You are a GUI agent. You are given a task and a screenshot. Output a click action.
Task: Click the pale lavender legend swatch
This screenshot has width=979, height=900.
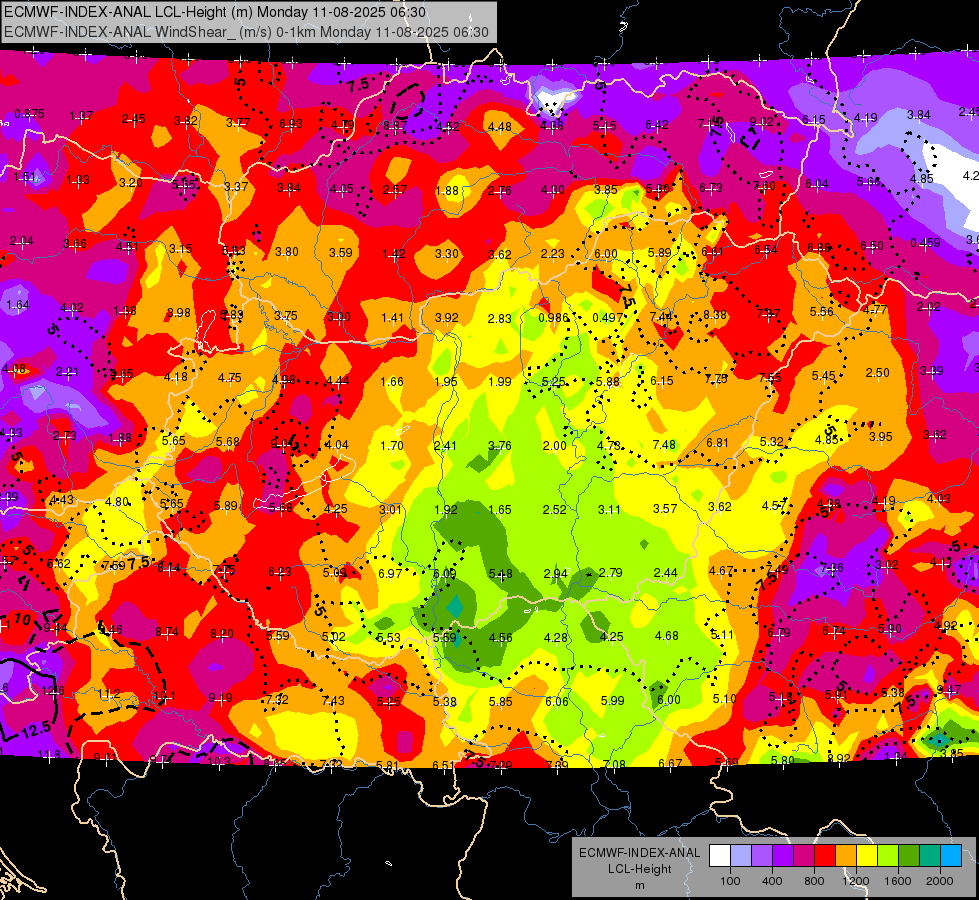[740, 856]
